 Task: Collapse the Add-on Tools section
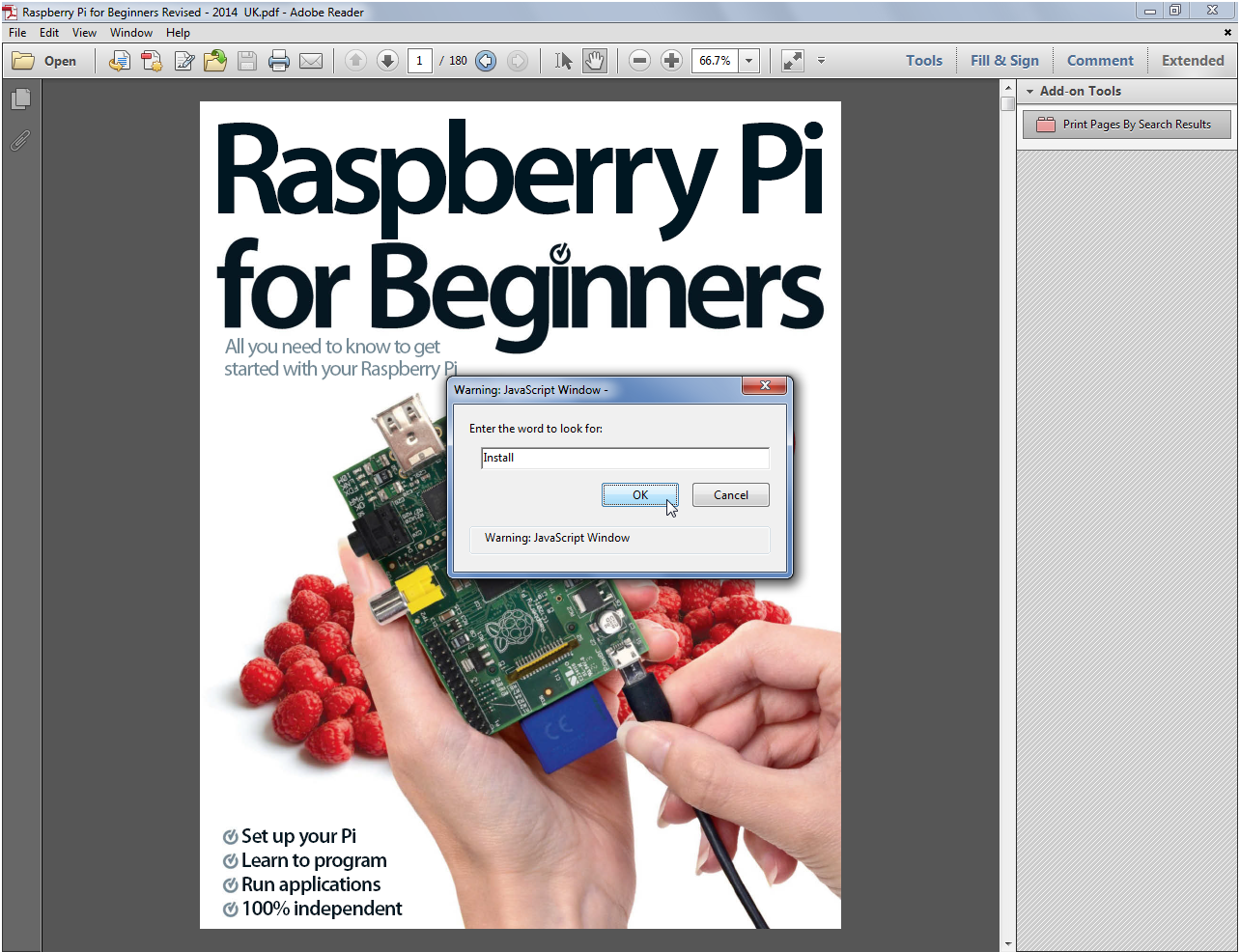(x=1030, y=92)
